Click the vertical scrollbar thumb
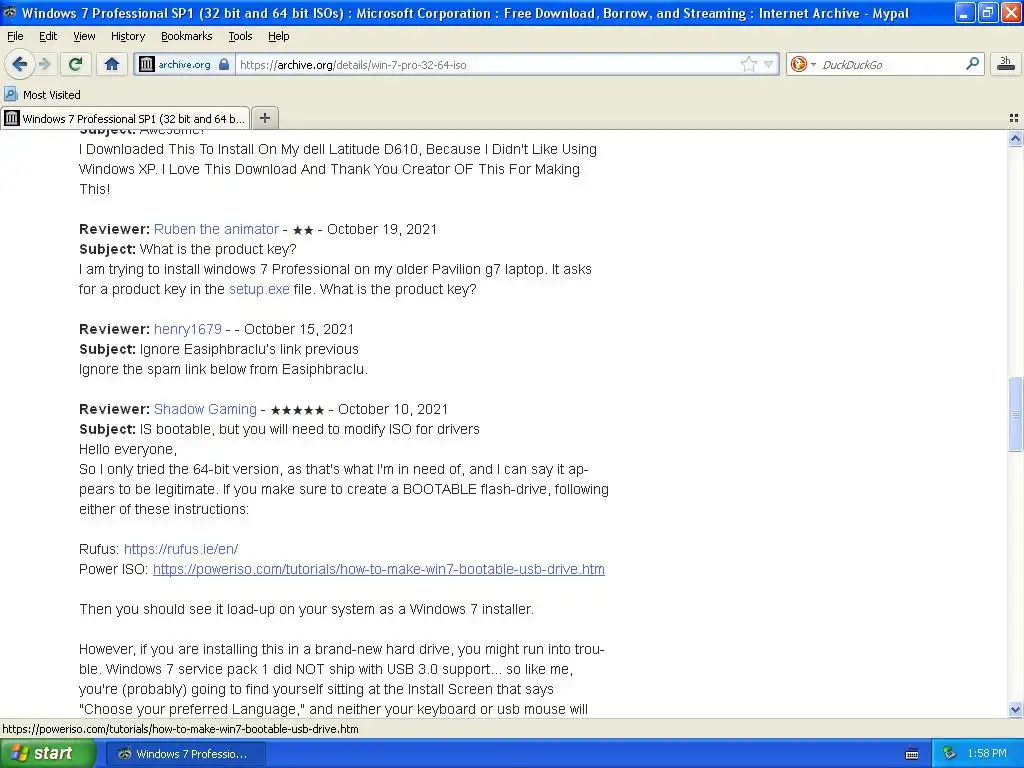 pyautogui.click(x=1015, y=413)
